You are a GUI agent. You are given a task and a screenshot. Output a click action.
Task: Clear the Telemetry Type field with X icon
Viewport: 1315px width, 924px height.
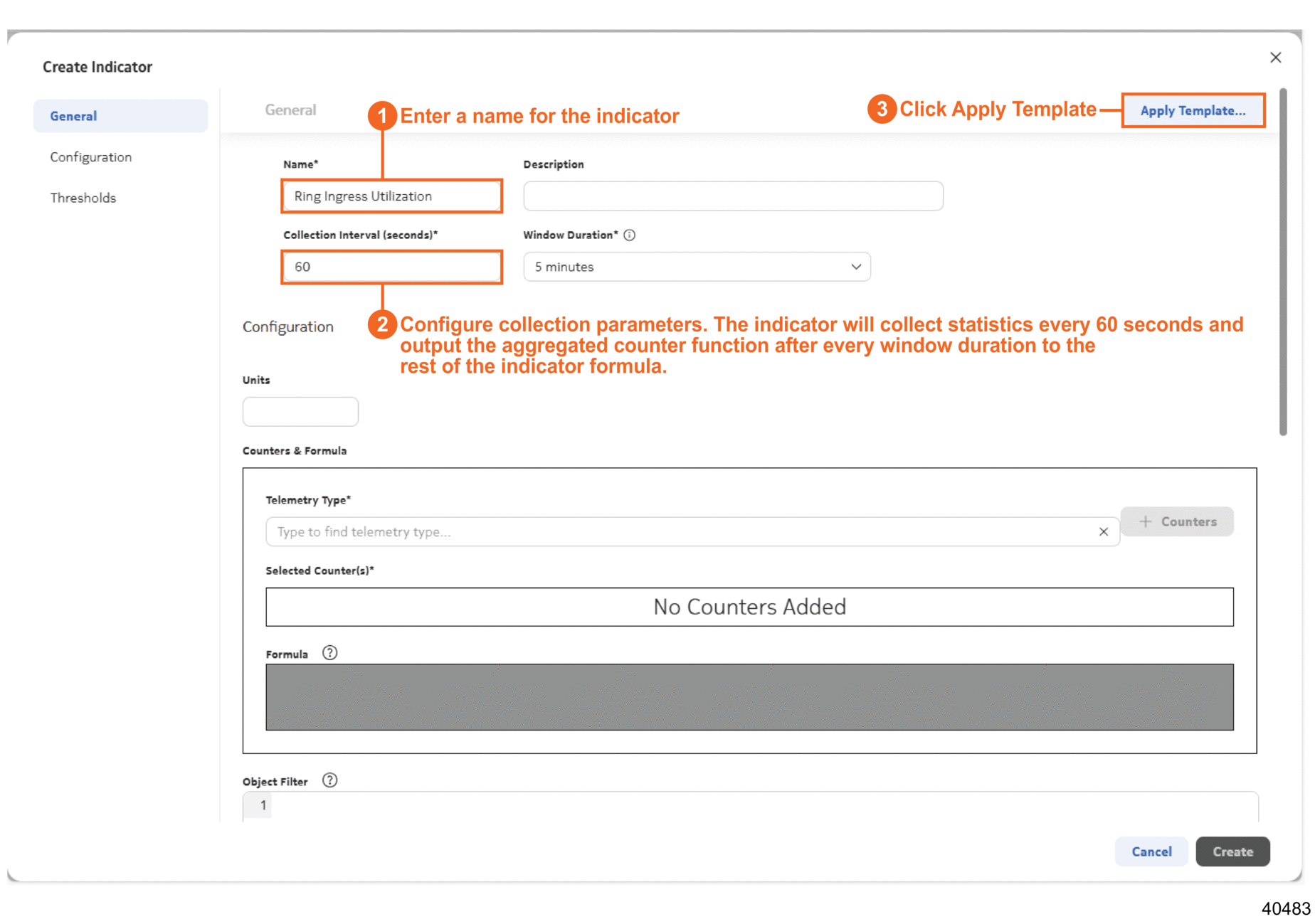(x=1103, y=531)
